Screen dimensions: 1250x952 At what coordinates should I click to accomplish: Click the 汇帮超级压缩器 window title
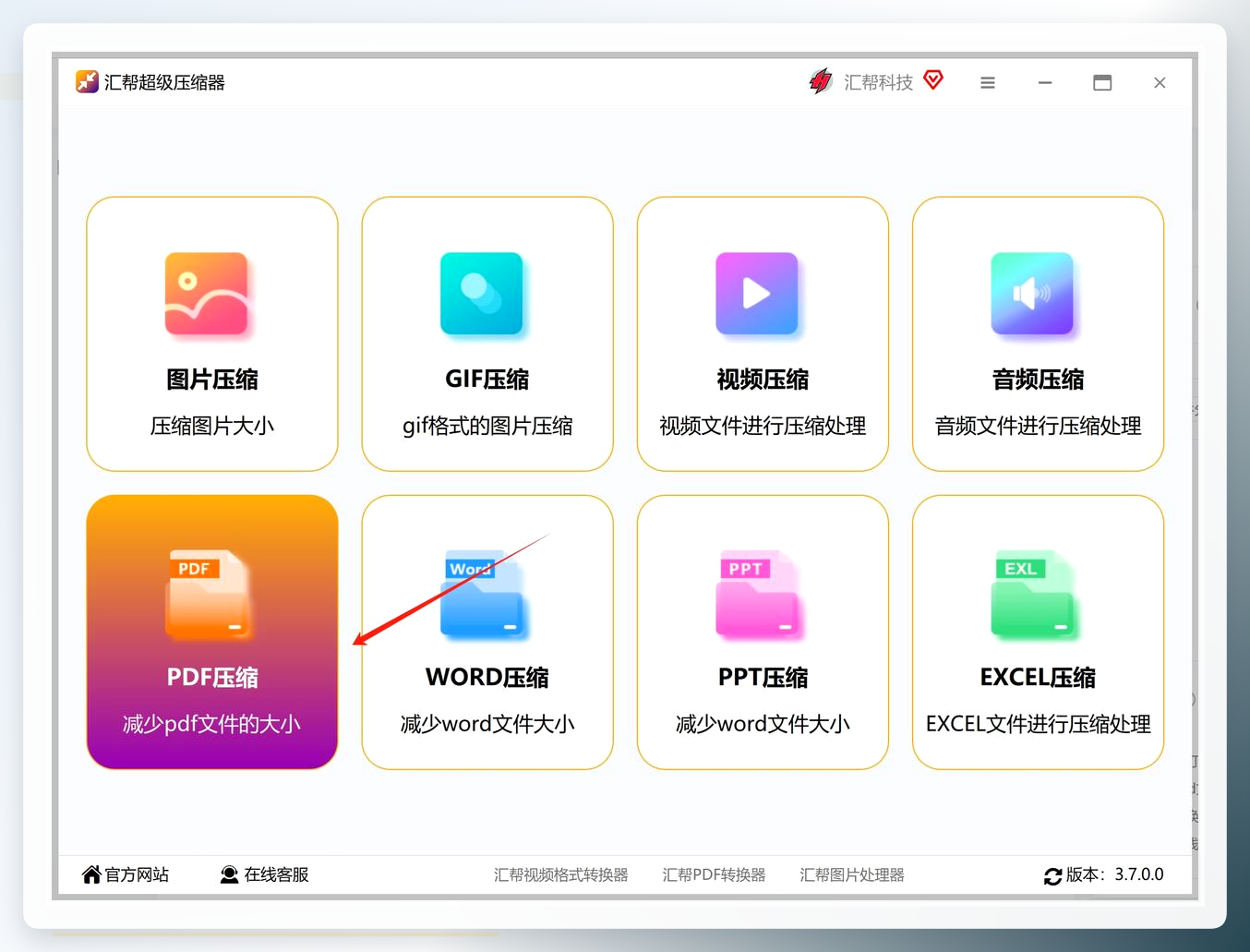coord(164,82)
